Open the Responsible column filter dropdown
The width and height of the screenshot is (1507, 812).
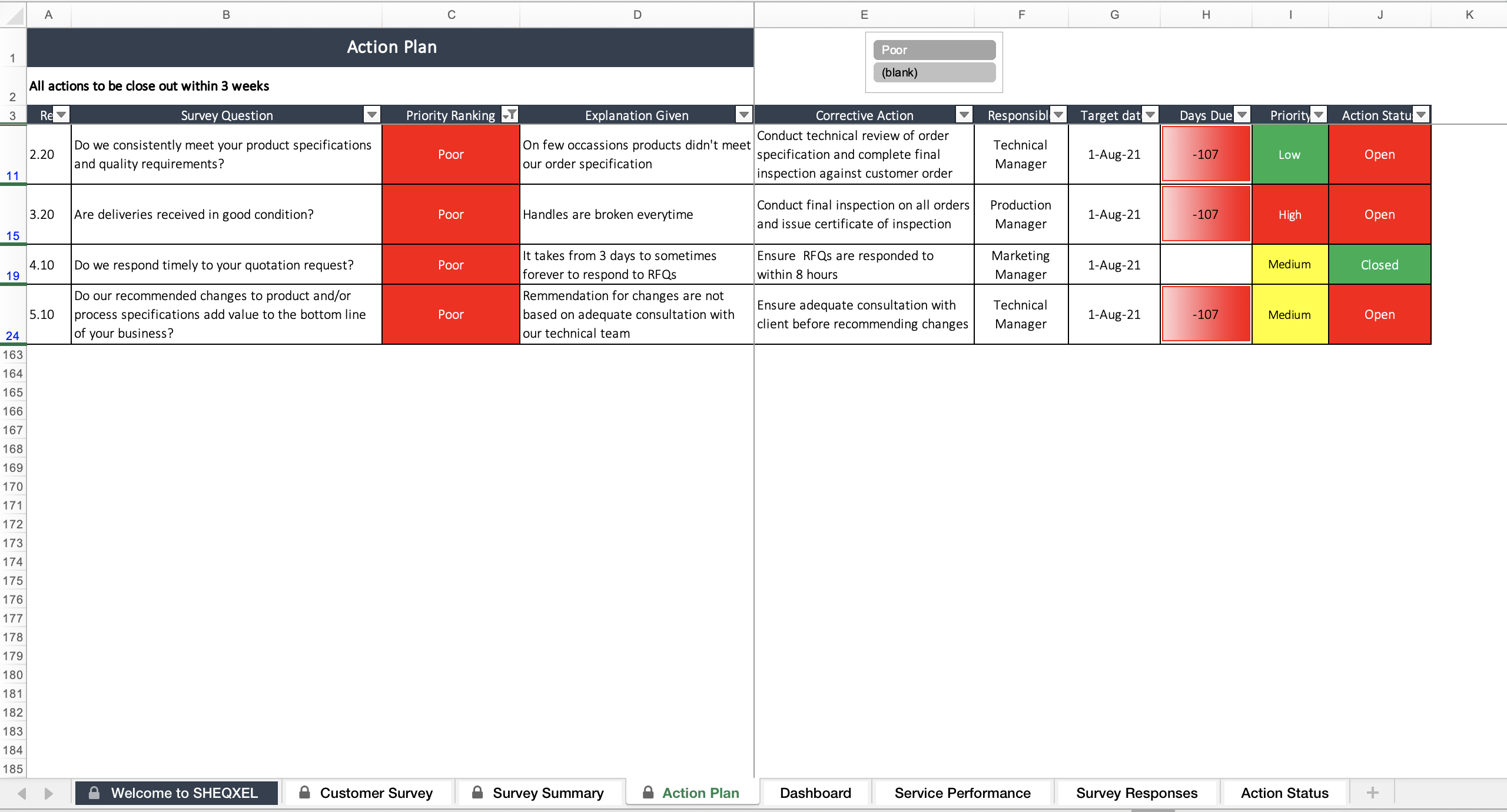[x=1058, y=115]
